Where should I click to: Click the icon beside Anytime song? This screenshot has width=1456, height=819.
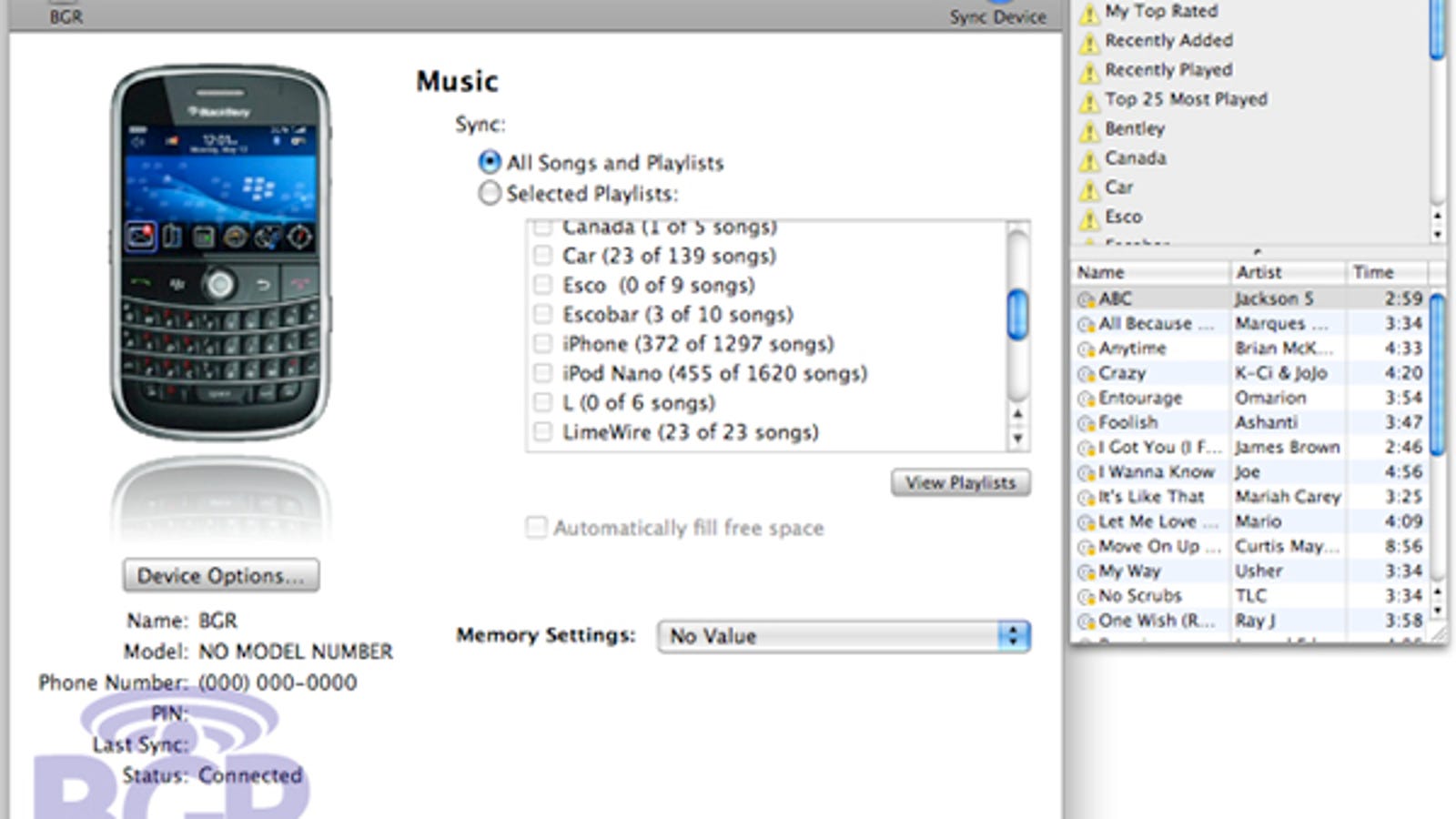tap(1086, 349)
